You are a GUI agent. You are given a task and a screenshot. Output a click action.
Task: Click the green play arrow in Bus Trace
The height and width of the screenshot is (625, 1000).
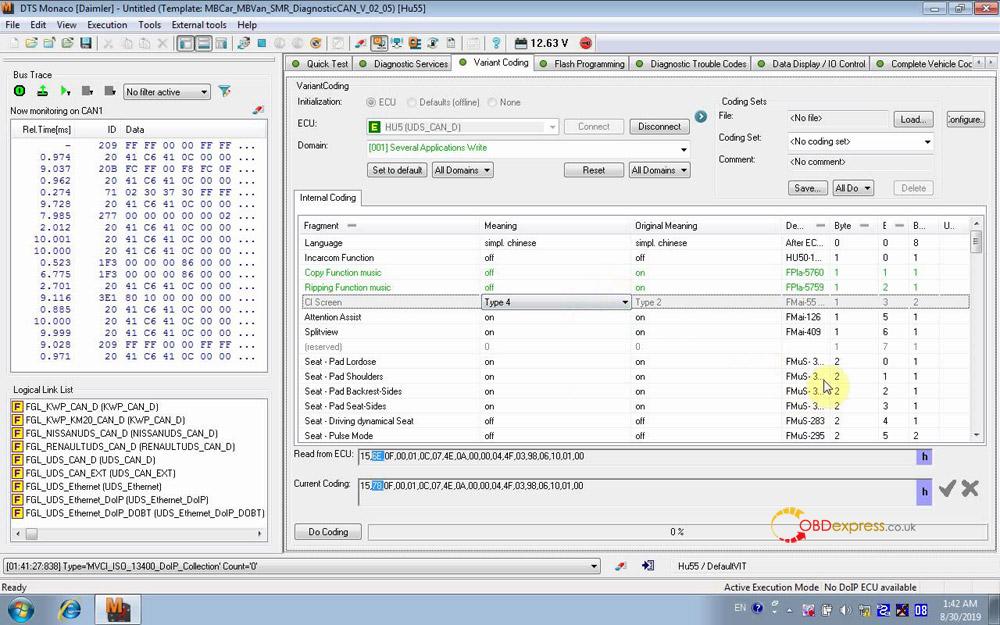point(64,91)
